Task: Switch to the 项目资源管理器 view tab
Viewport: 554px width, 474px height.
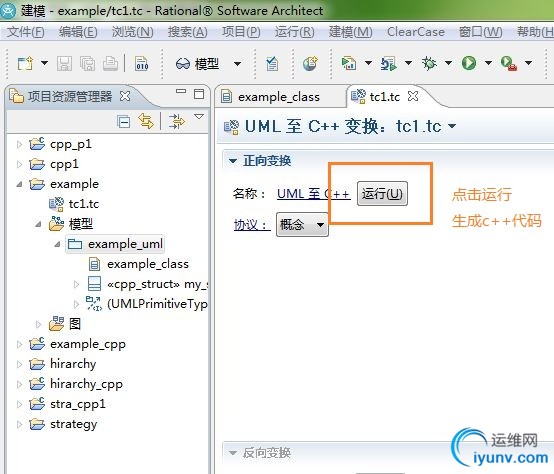Action: coord(70,96)
